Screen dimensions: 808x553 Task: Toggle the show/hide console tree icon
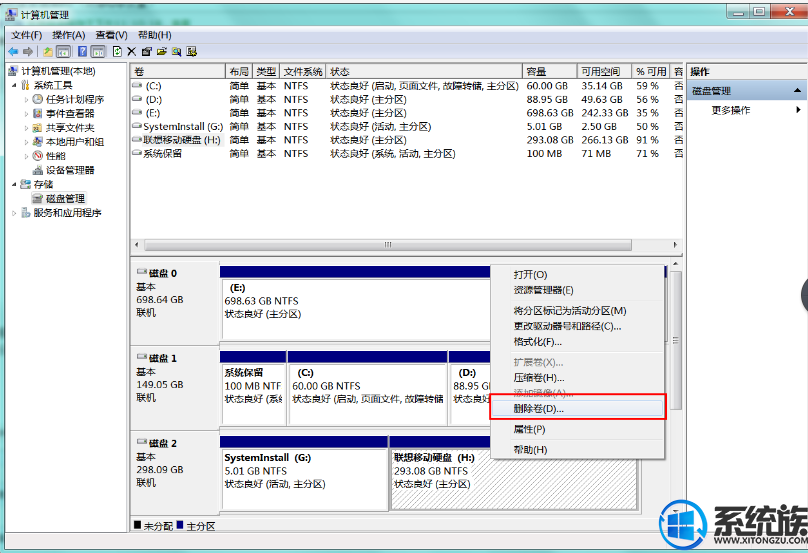pos(63,52)
